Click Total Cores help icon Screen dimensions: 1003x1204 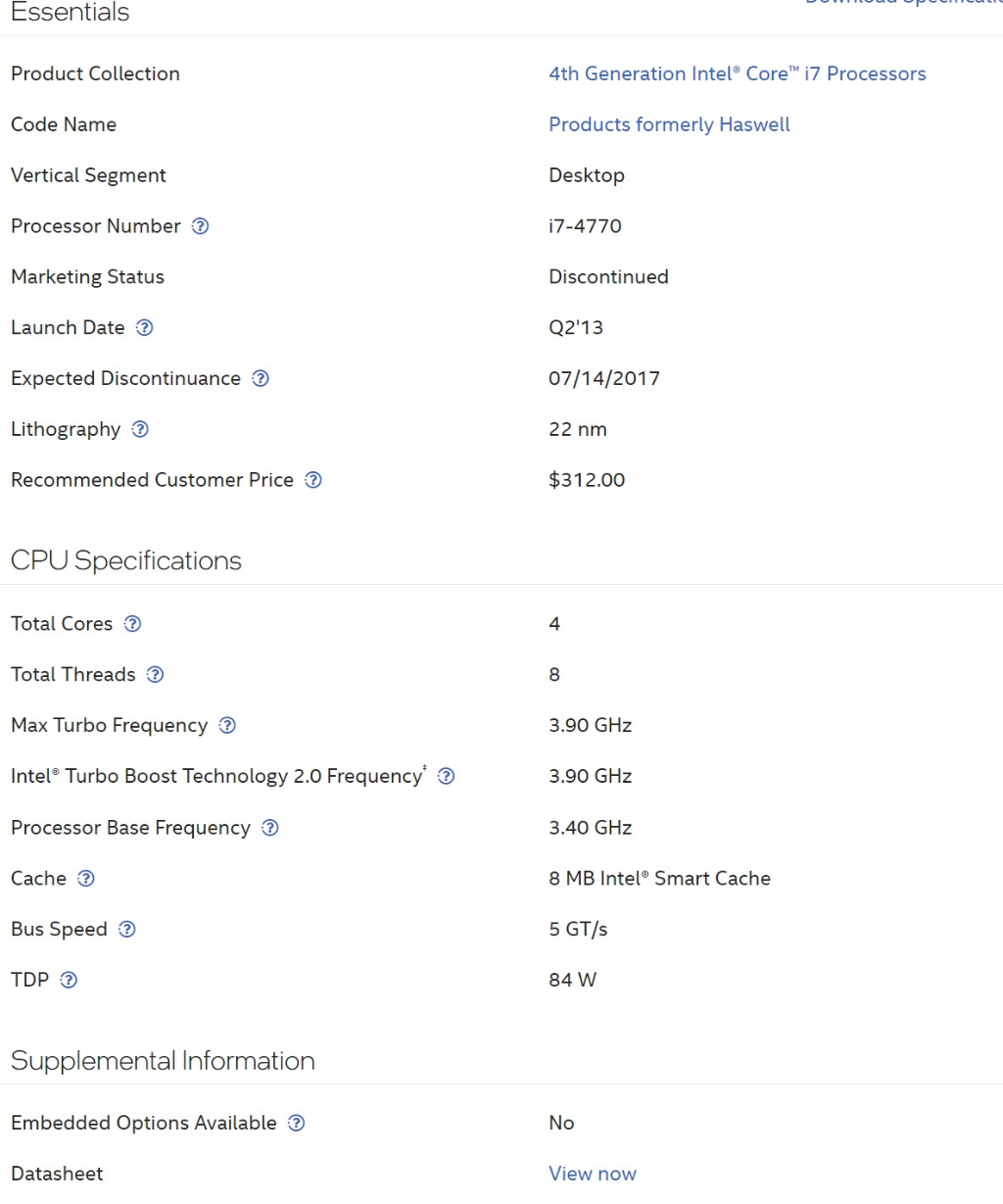coord(132,624)
